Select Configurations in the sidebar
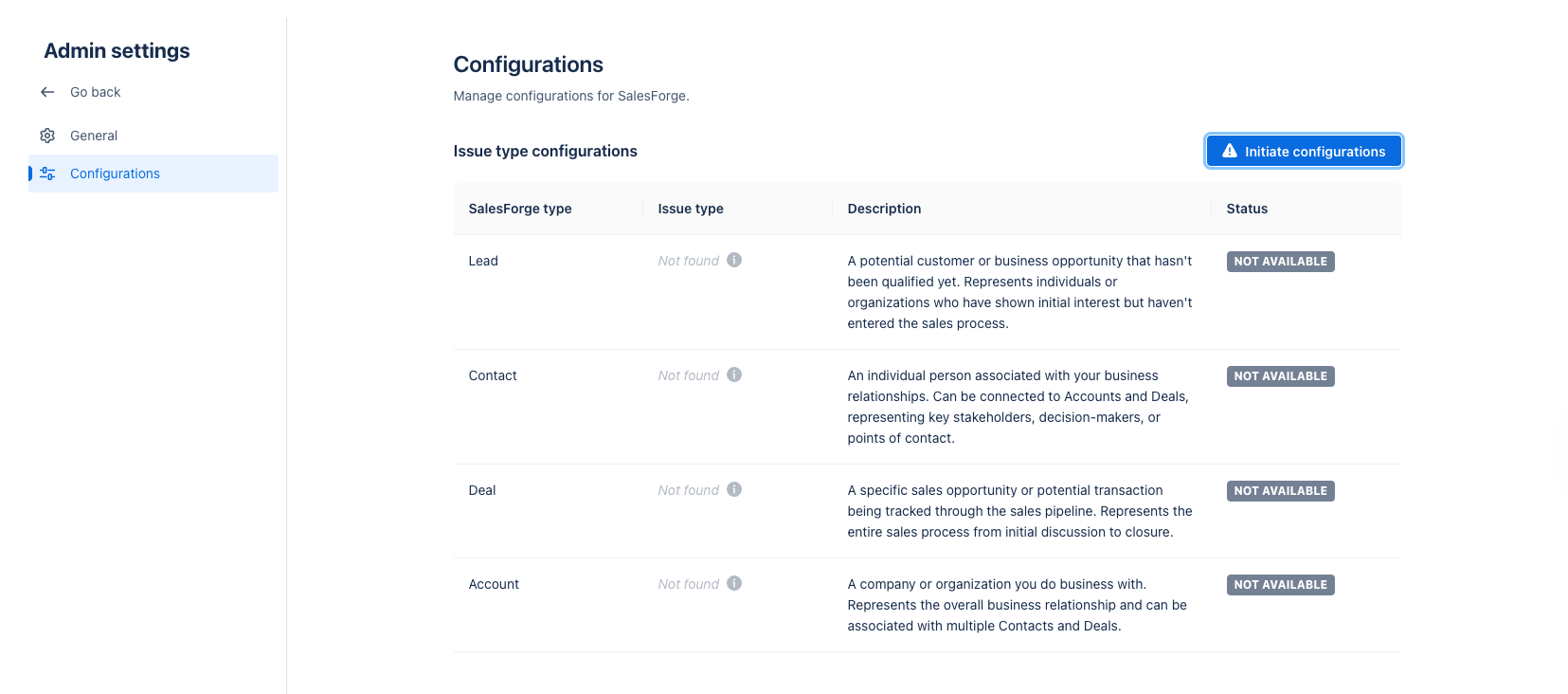Image resolution: width=1568 pixels, height=694 pixels. coord(115,173)
